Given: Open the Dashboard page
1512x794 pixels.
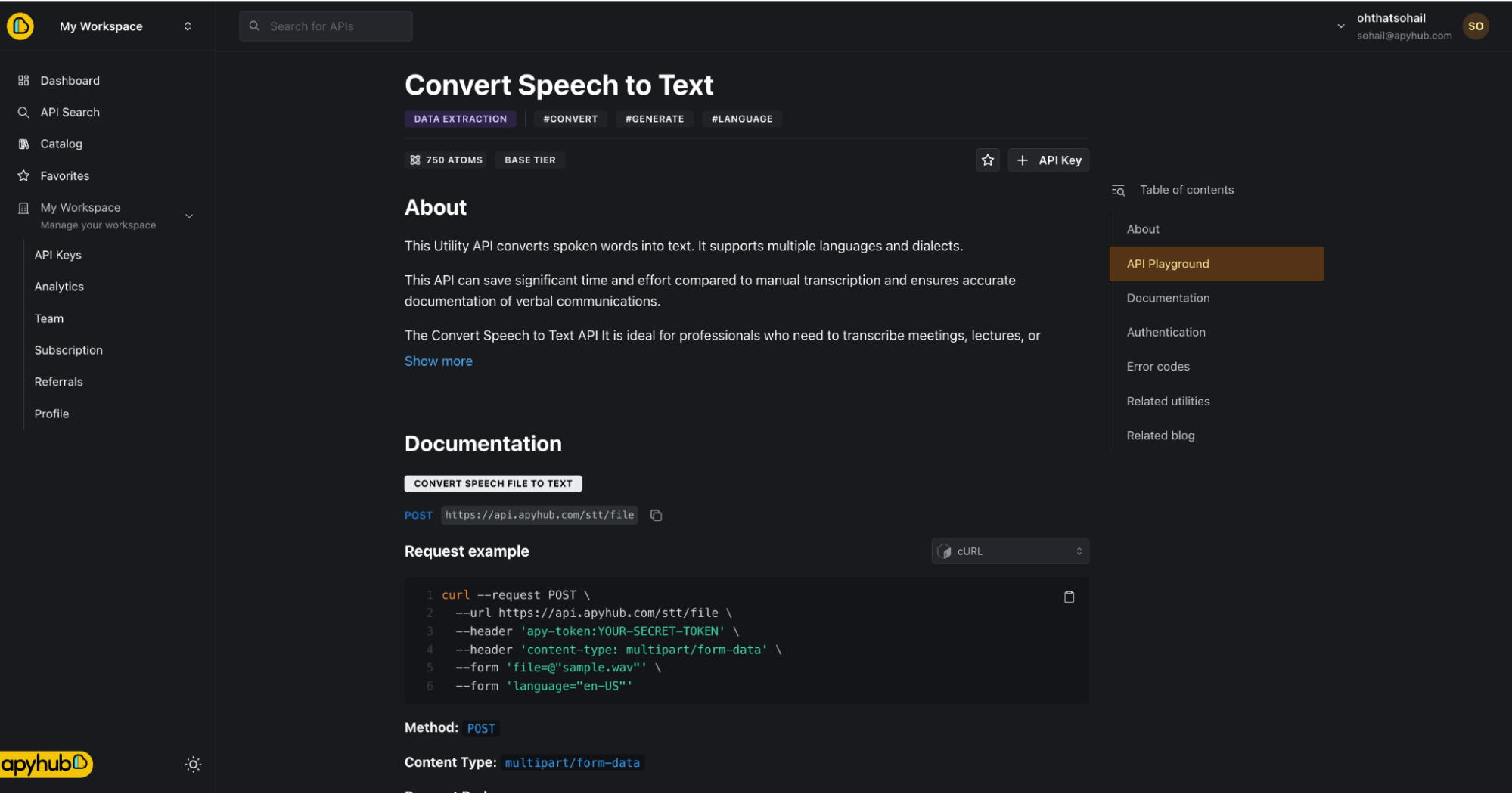Looking at the screenshot, I should pyautogui.click(x=70, y=81).
